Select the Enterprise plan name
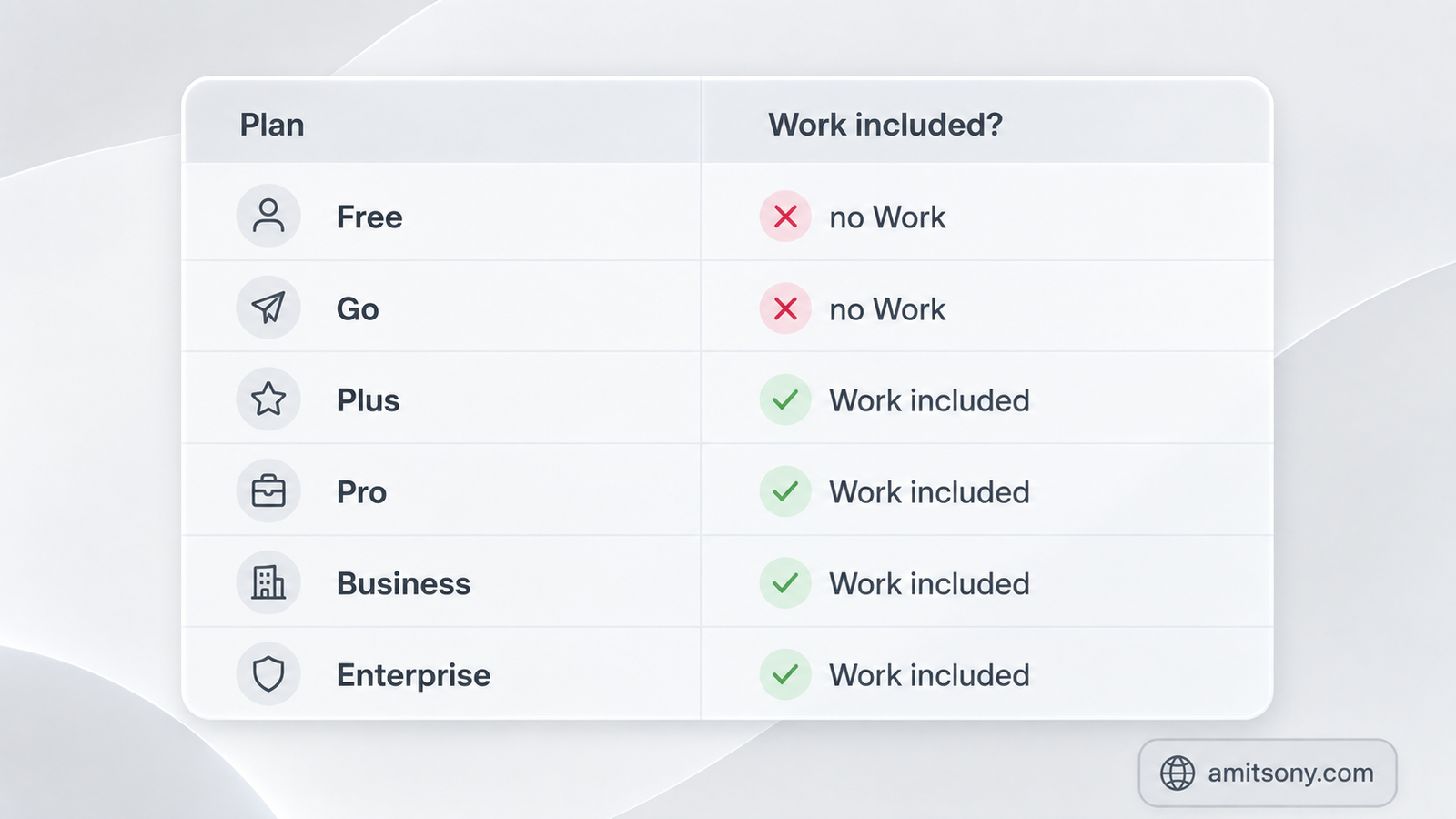 click(x=413, y=675)
